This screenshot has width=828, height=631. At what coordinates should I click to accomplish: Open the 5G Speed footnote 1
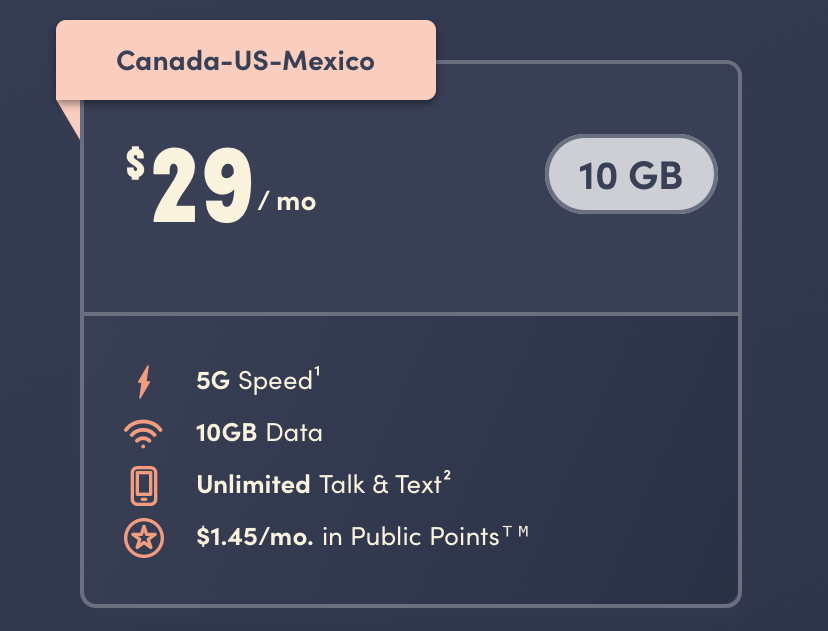click(317, 371)
